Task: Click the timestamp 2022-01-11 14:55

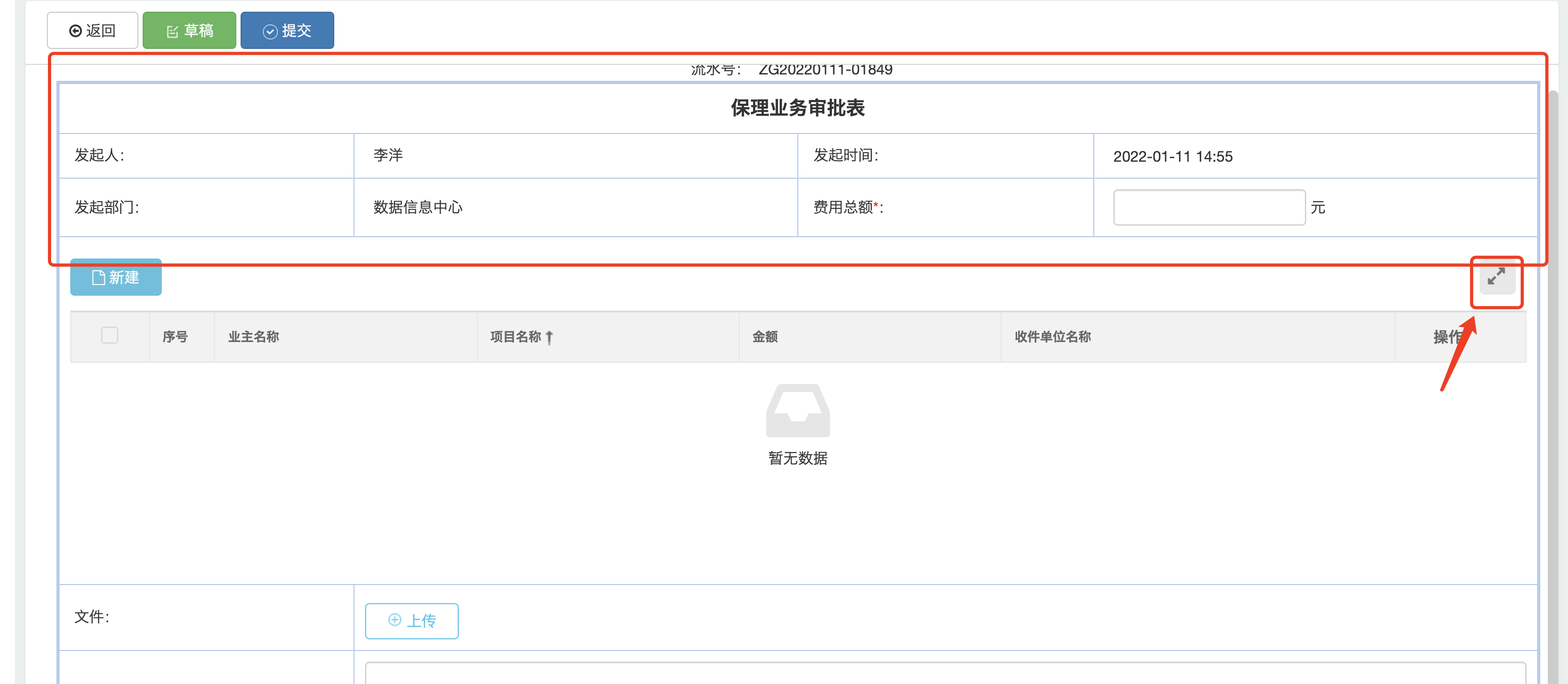Action: tap(1173, 156)
